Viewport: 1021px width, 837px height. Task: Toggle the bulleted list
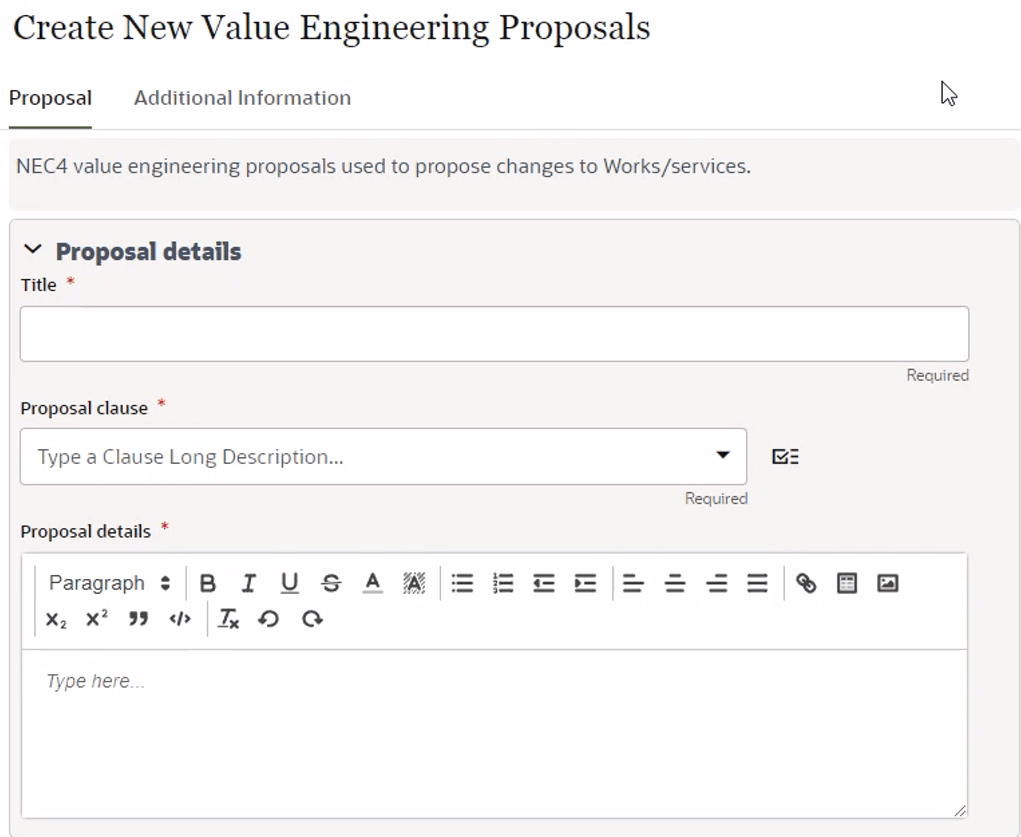click(x=461, y=584)
